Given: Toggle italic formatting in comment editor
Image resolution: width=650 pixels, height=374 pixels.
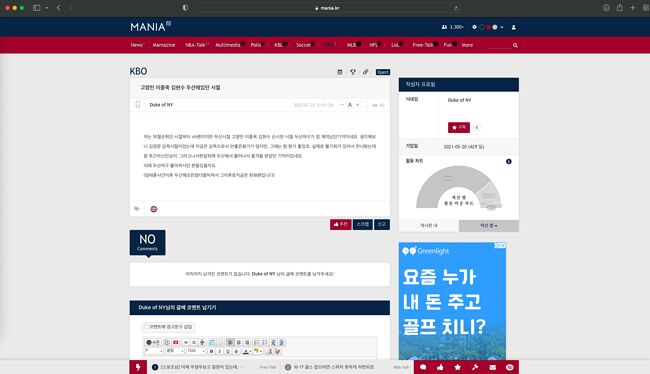Looking at the screenshot, I should pyautogui.click(x=220, y=351).
